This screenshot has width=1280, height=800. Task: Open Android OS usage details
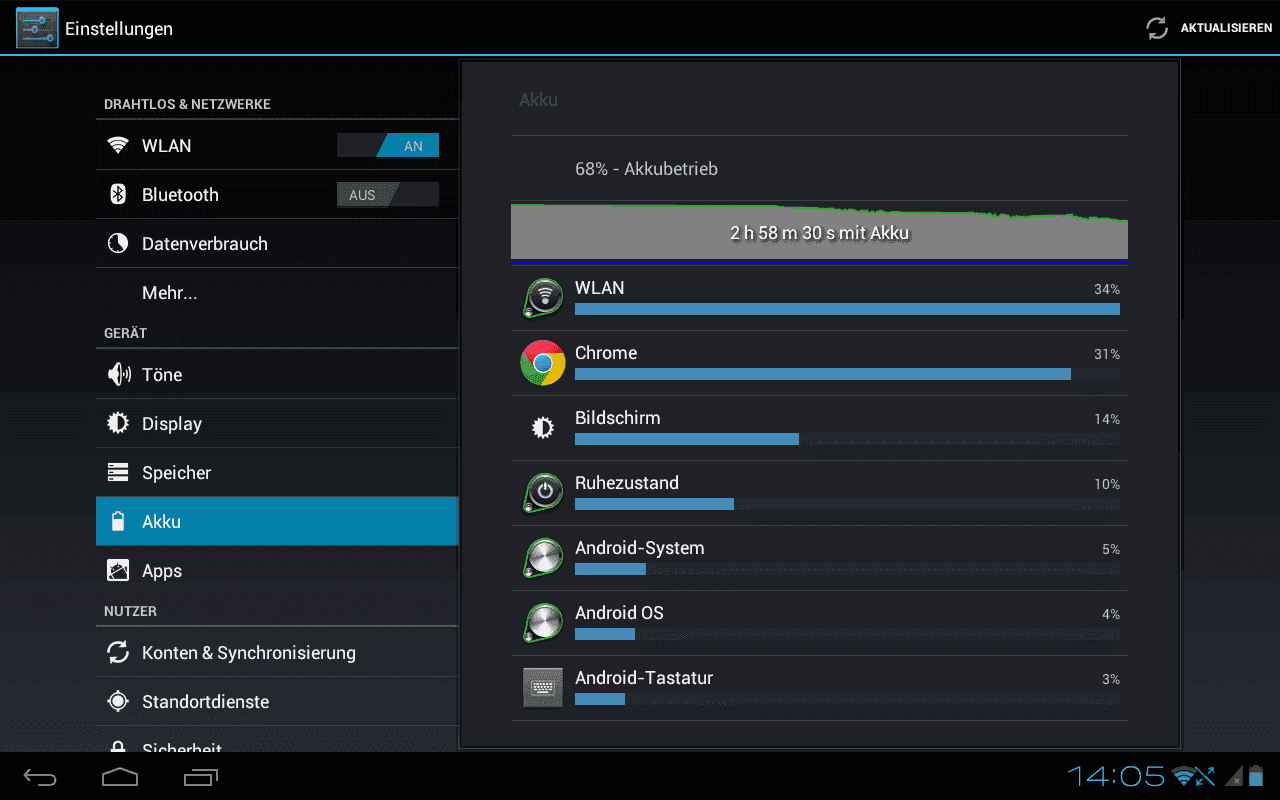[x=819, y=623]
